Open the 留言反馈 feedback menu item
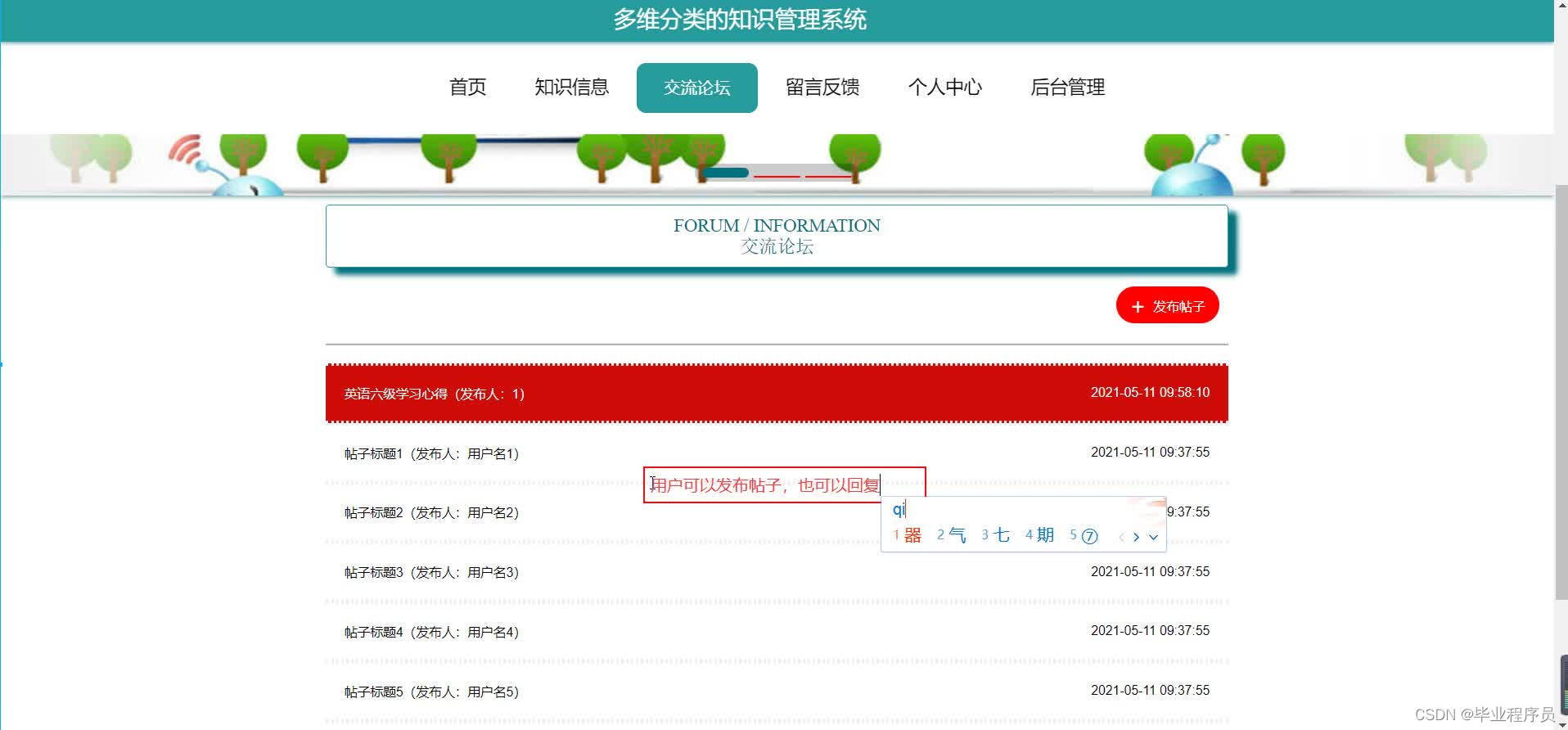1568x730 pixels. click(x=822, y=88)
